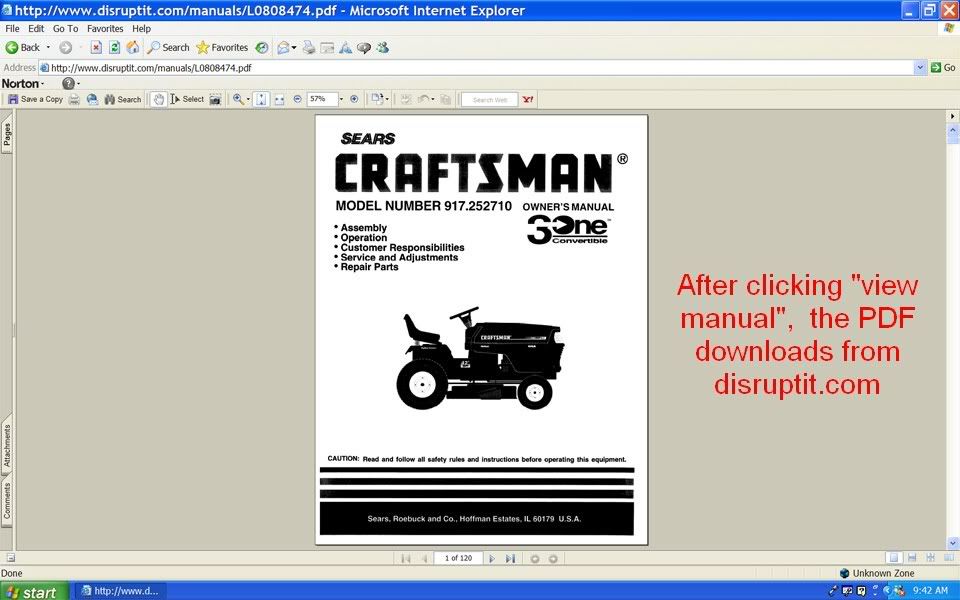This screenshot has height=600, width=960.
Task: Open the Norton help icon
Action: [x=69, y=83]
